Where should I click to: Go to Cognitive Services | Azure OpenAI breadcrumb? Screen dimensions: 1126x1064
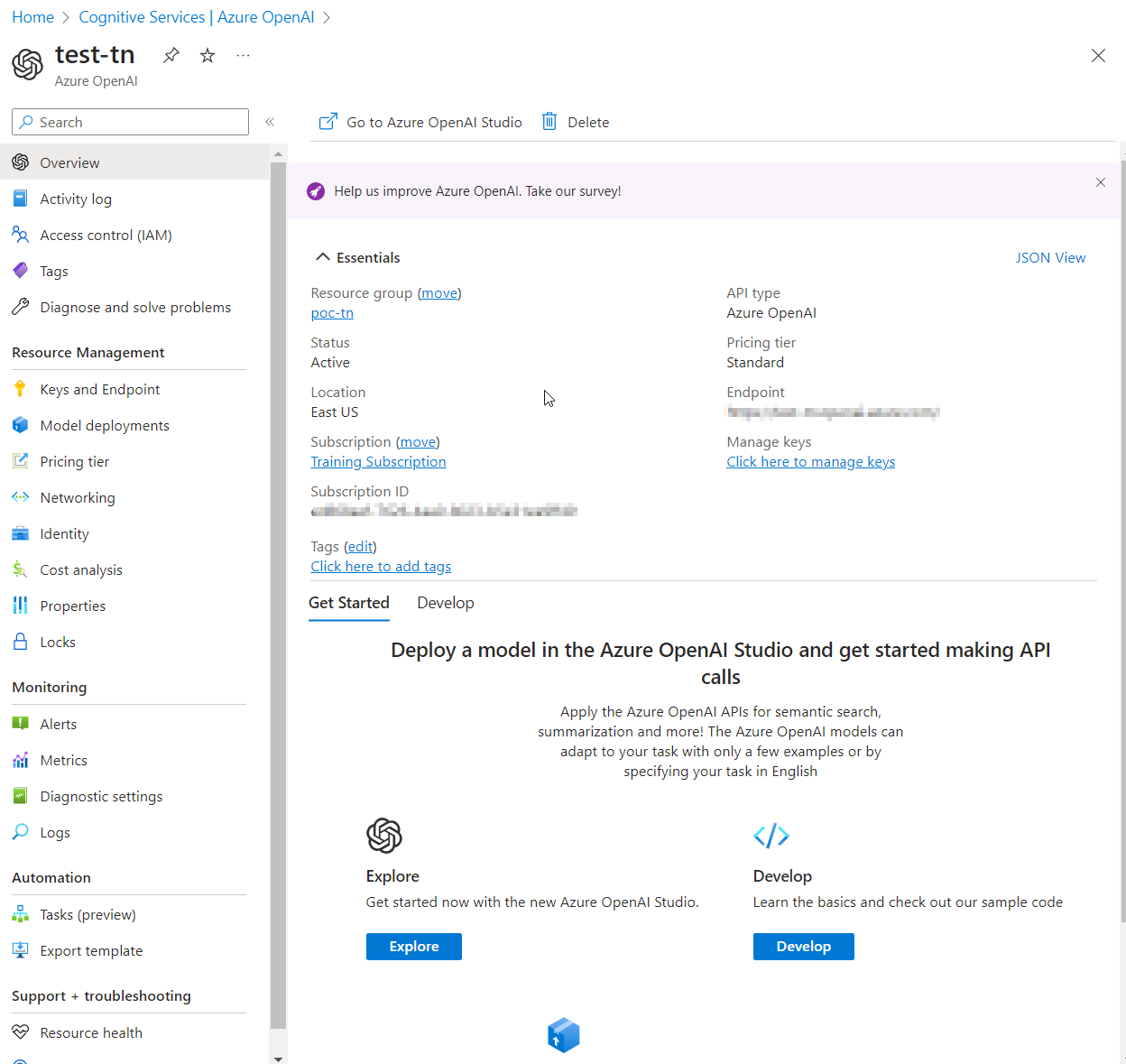coord(197,17)
